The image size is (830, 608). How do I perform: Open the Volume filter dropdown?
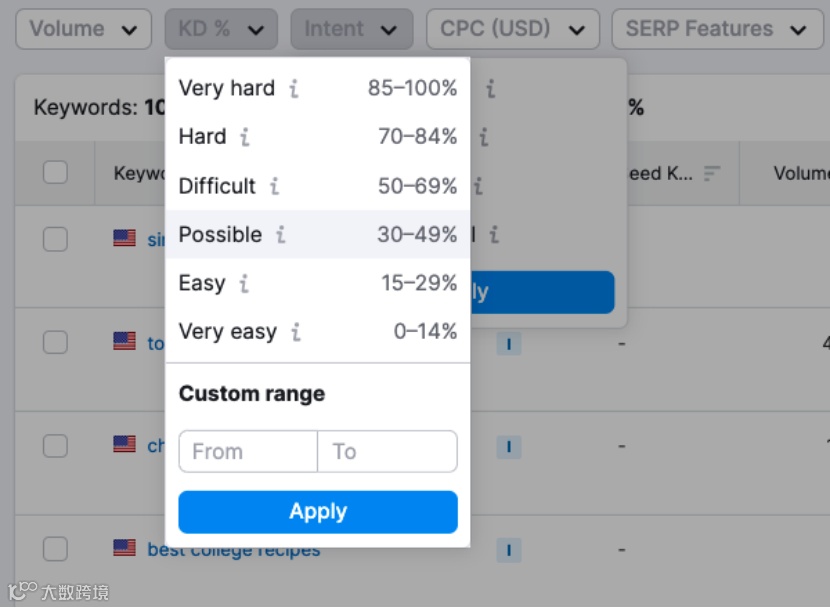tap(83, 29)
